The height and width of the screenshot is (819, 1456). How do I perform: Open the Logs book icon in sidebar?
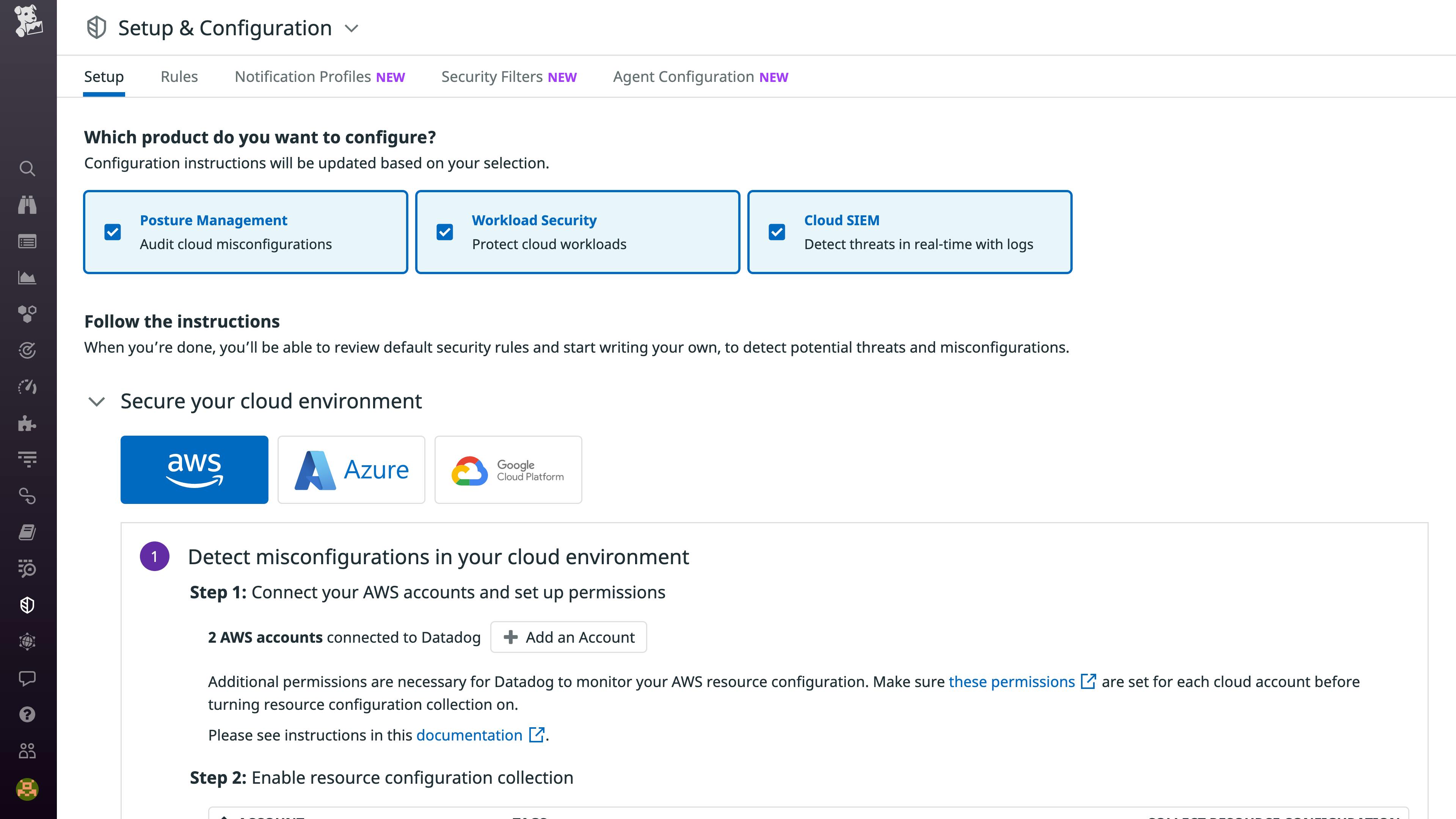pos(28,532)
